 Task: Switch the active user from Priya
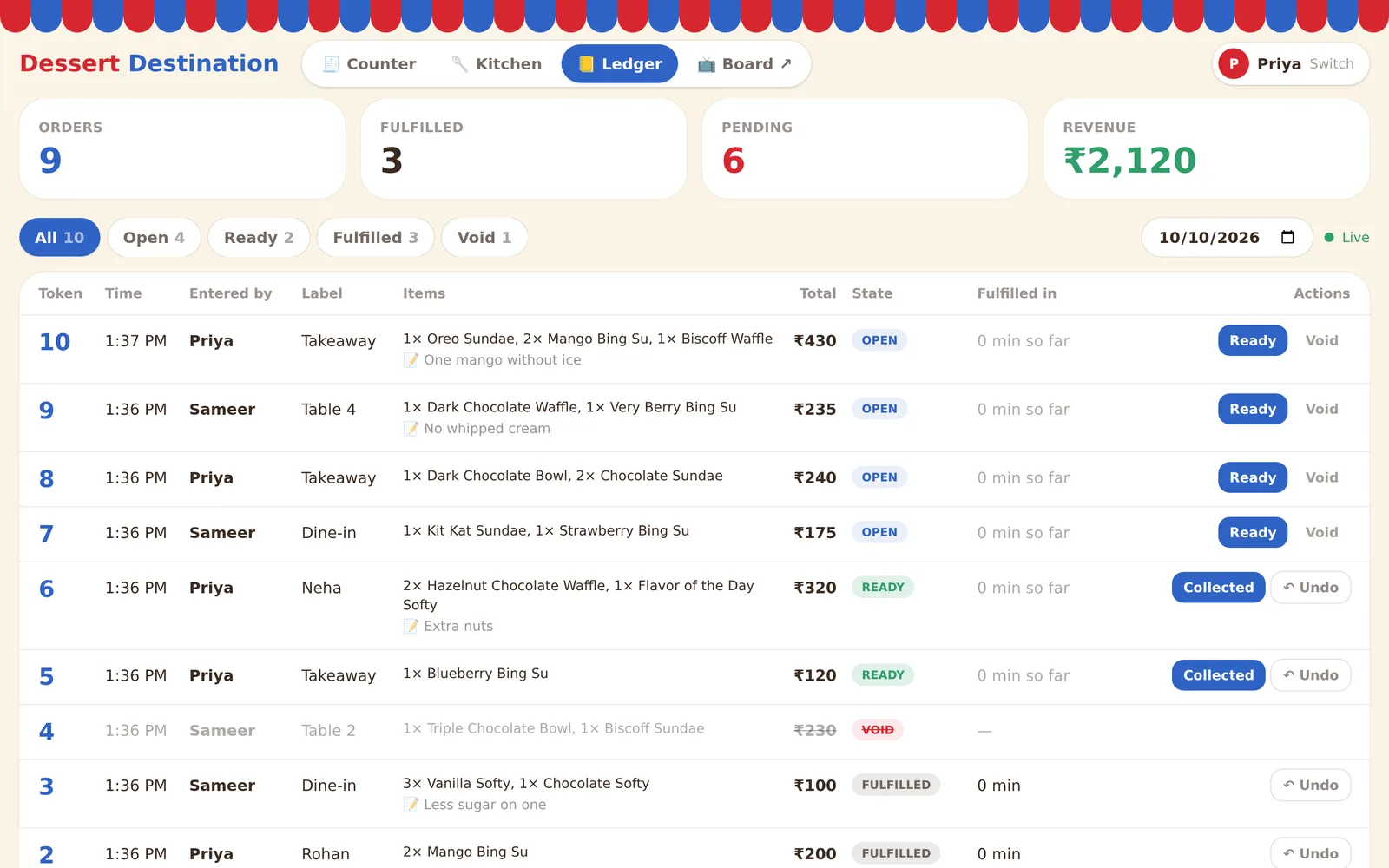point(1332,64)
